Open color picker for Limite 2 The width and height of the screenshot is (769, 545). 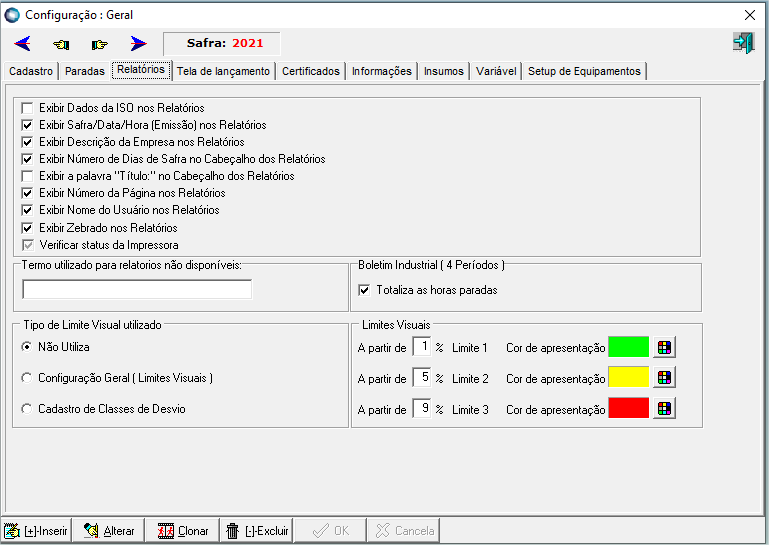[664, 378]
